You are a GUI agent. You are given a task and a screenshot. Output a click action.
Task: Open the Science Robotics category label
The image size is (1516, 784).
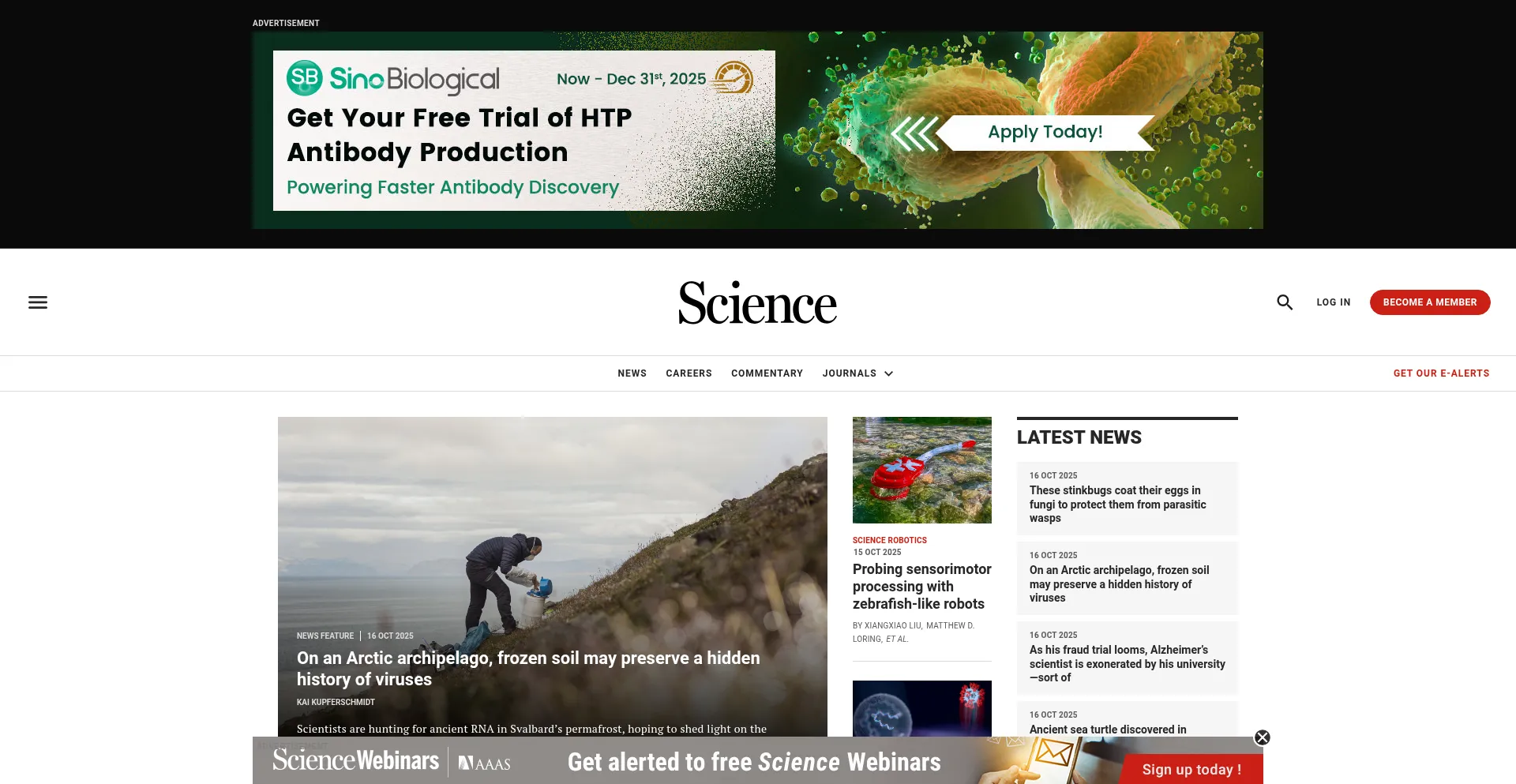889,540
